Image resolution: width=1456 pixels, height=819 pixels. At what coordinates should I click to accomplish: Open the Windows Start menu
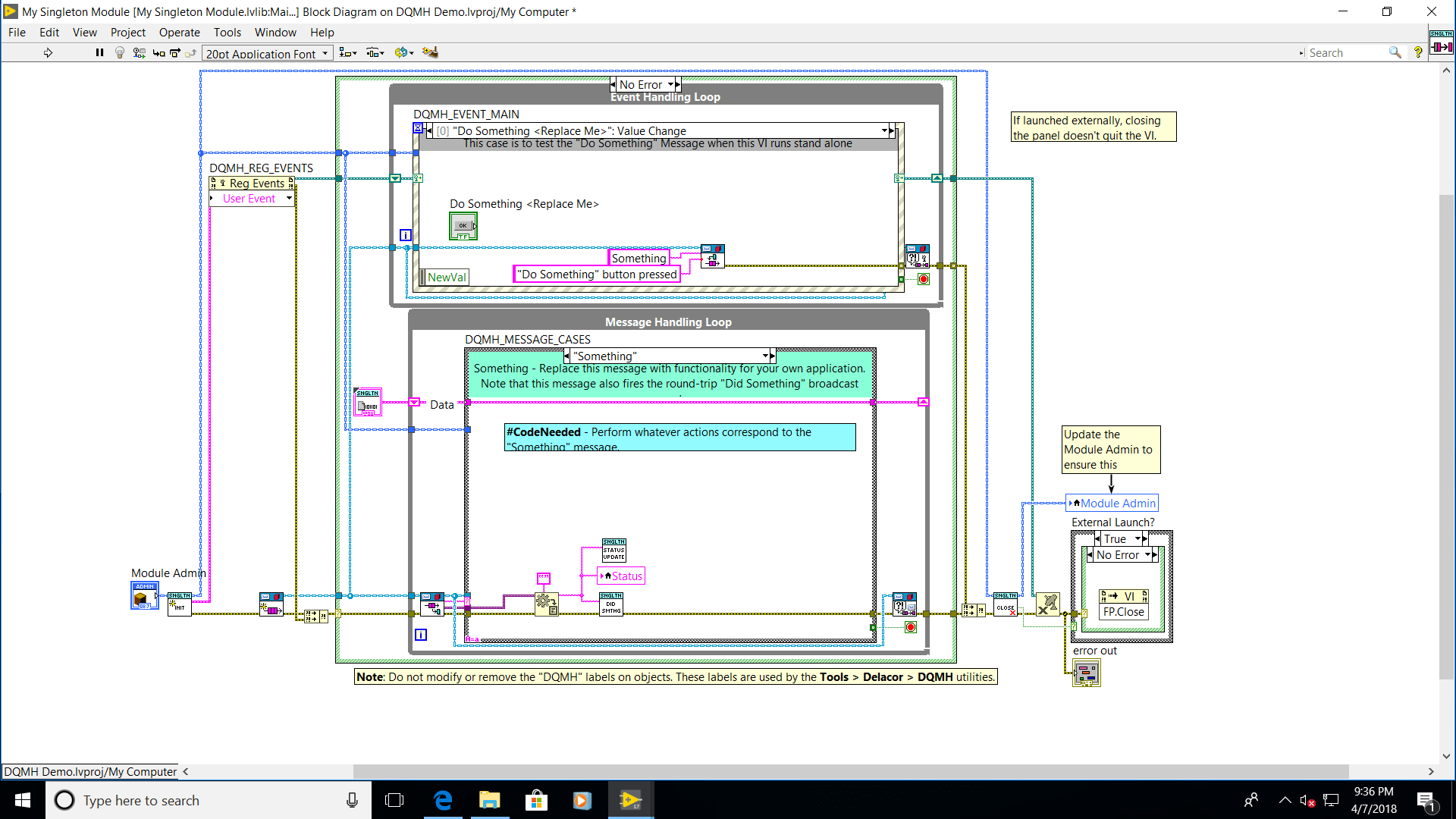[22, 800]
